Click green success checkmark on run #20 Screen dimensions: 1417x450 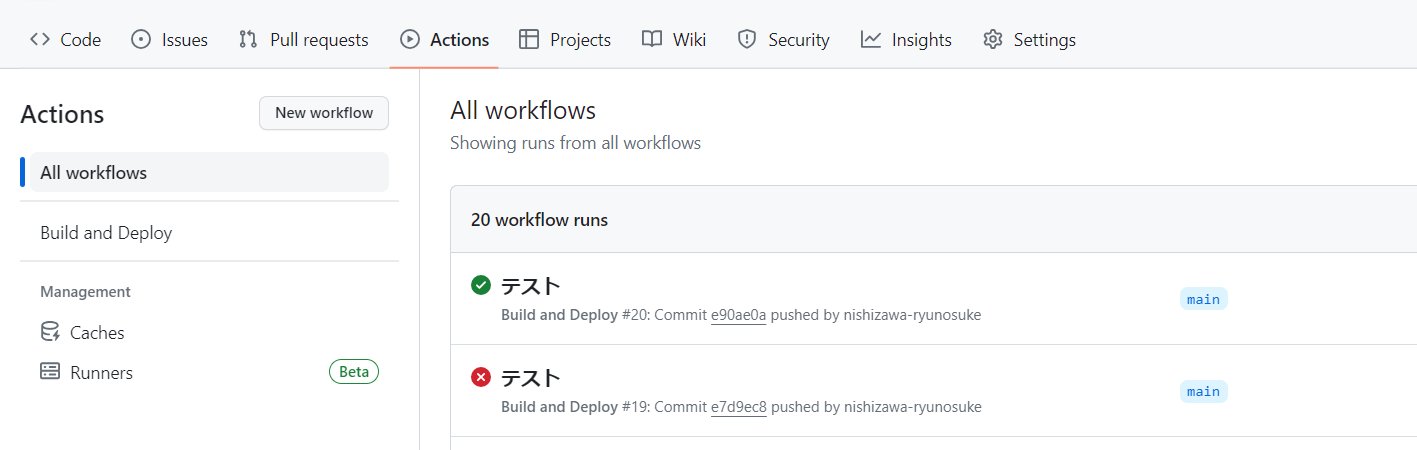481,286
